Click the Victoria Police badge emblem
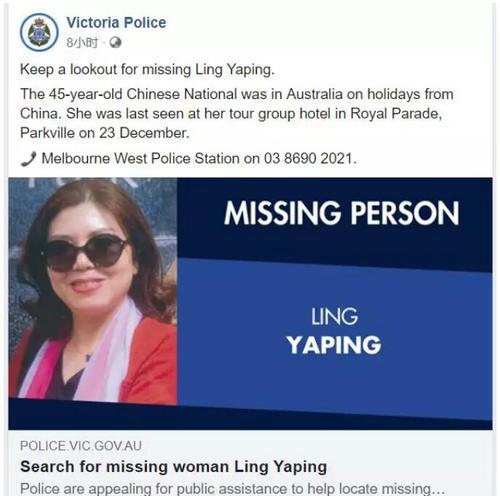Screen dimensions: 500x496 39,32
